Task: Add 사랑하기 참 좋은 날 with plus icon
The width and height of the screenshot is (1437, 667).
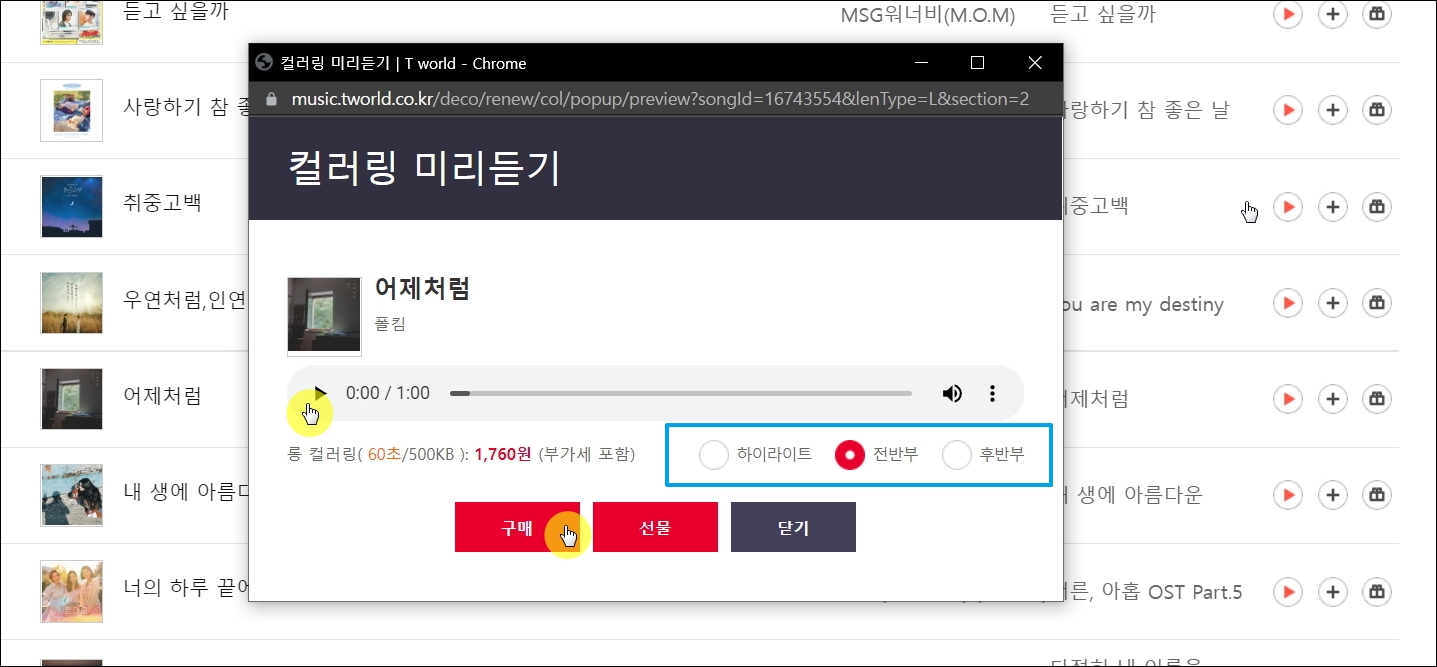Action: [x=1332, y=110]
